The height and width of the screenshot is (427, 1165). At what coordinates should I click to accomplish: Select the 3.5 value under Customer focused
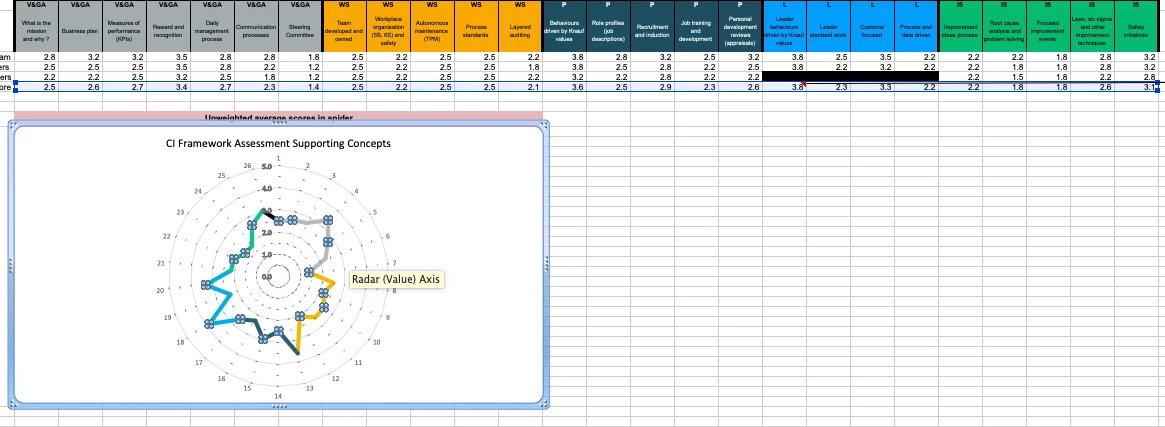[872, 56]
